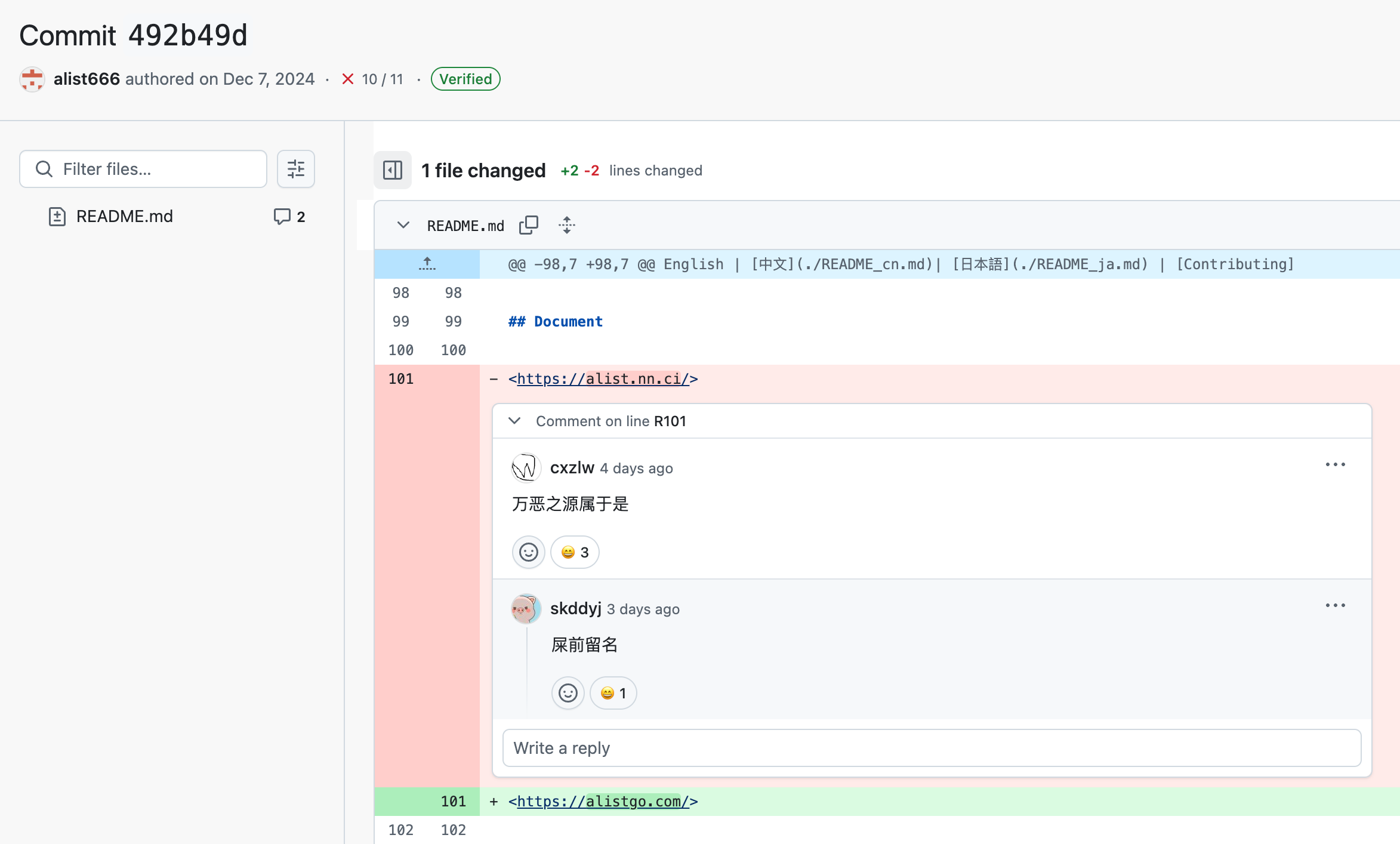This screenshot has width=1400, height=844.
Task: Open the file filter options icon
Action: click(x=295, y=169)
